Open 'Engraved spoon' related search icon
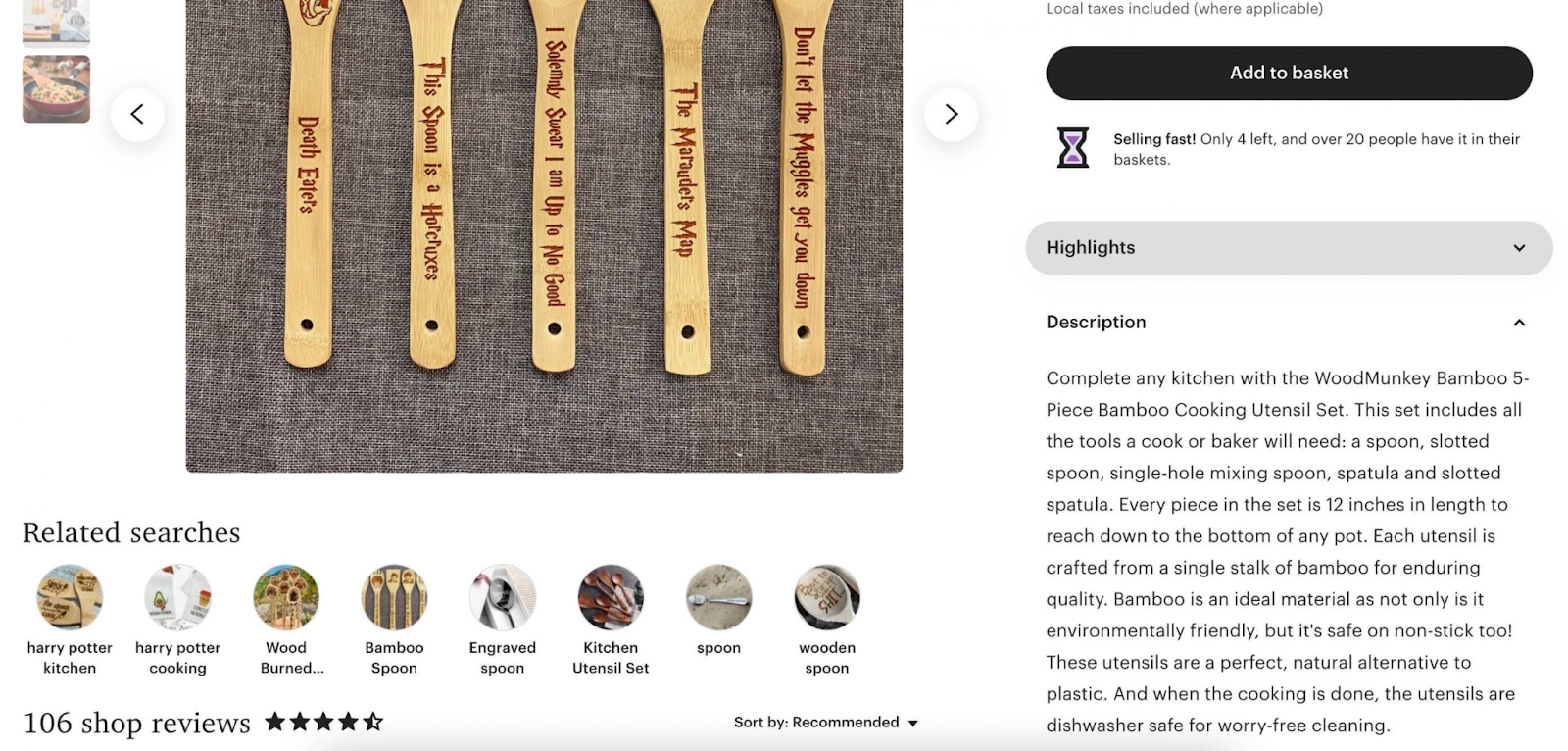Screen dimensions: 1568x751 (x=503, y=597)
